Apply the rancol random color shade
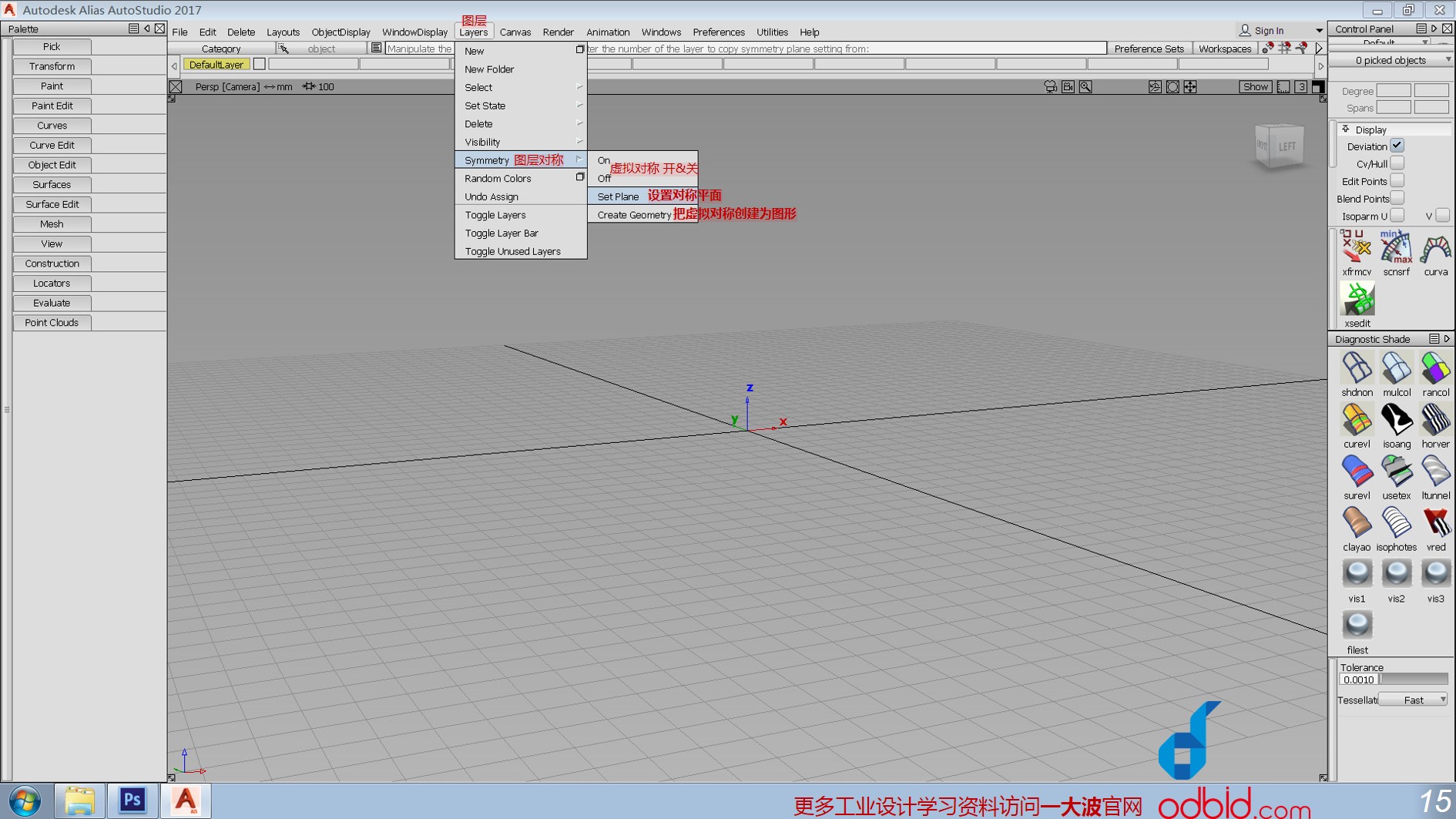 click(1435, 368)
